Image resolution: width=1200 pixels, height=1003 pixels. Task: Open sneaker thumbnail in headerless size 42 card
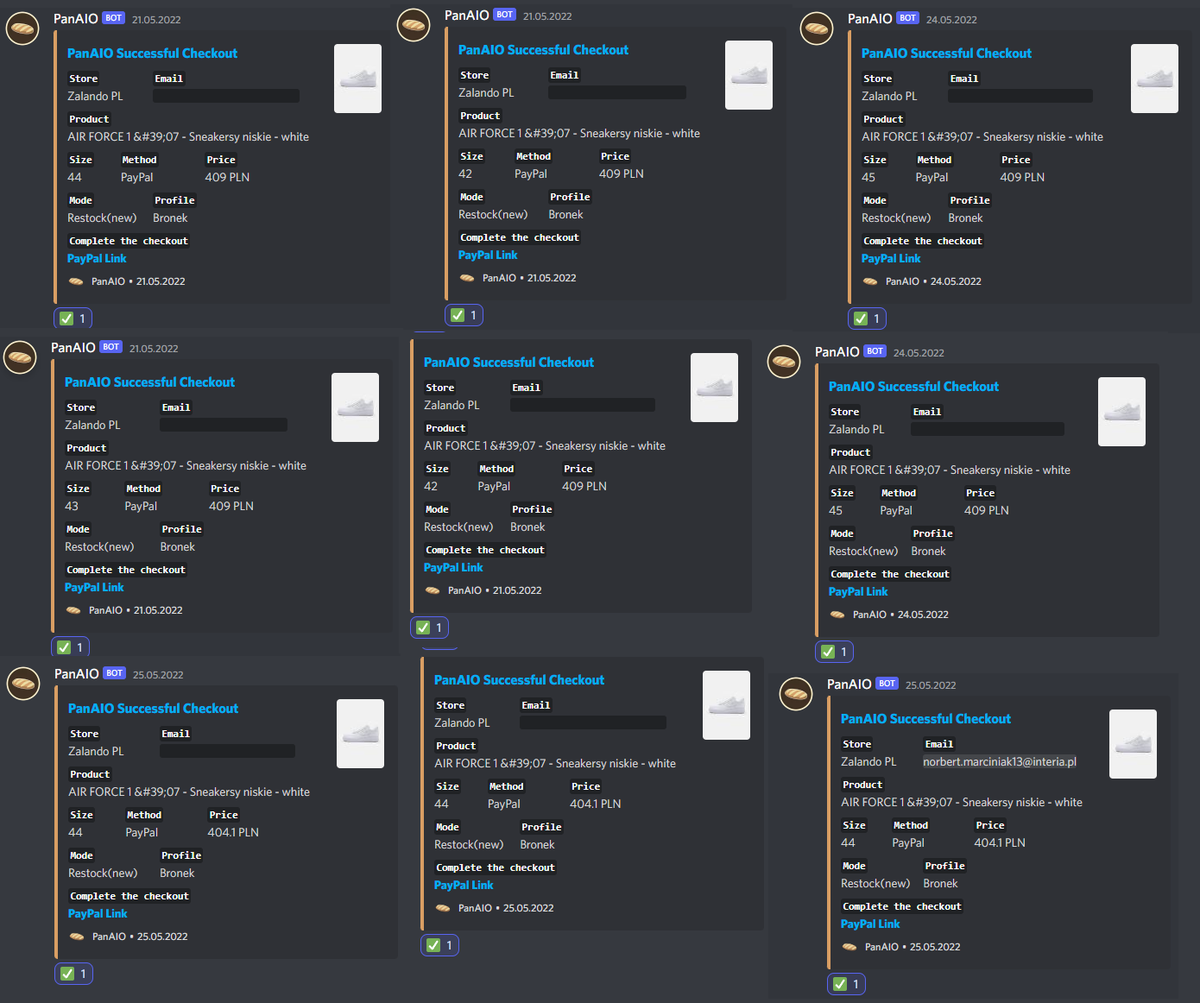point(714,387)
